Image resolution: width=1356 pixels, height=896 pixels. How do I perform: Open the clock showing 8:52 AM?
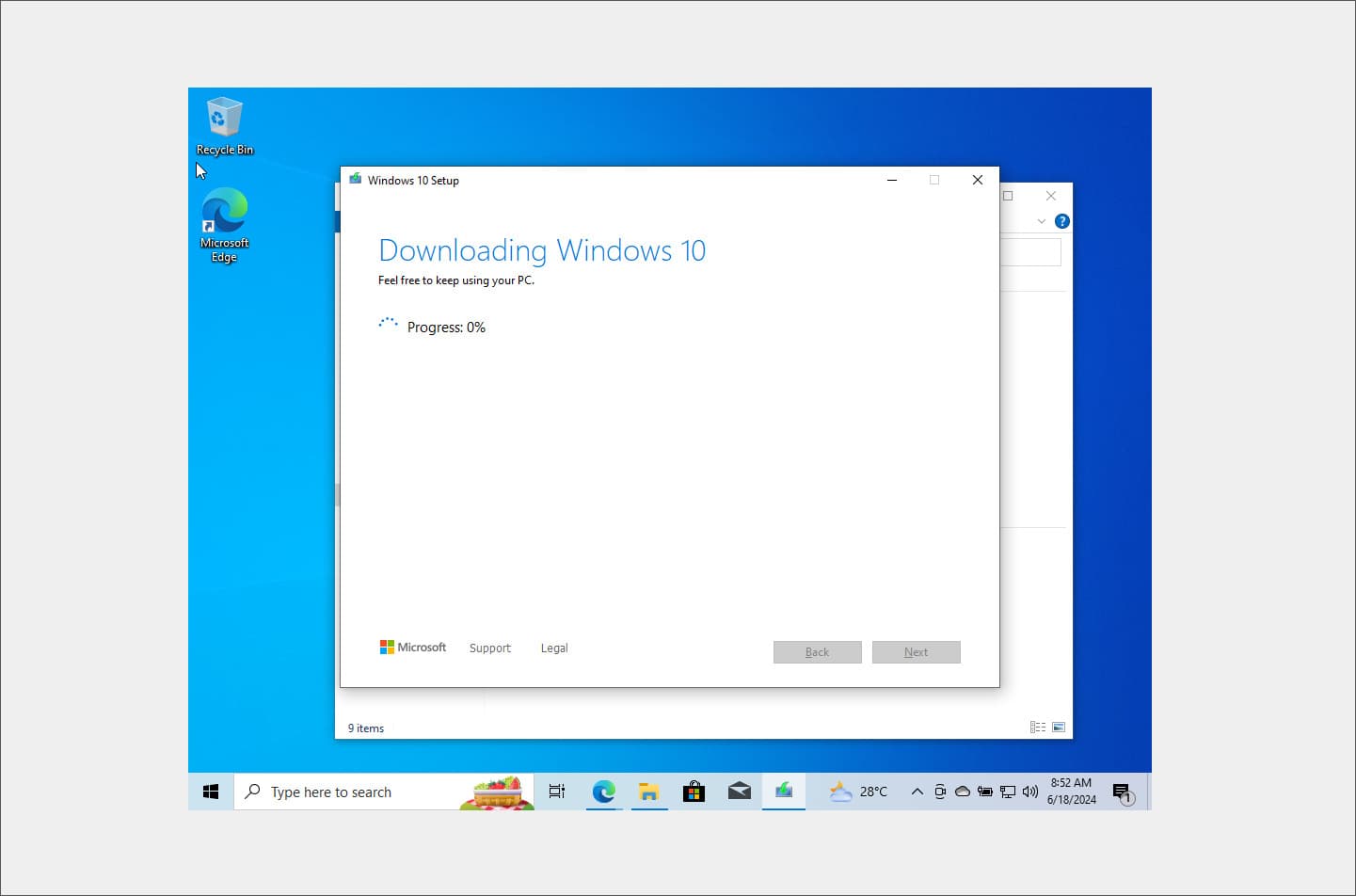(x=1071, y=792)
